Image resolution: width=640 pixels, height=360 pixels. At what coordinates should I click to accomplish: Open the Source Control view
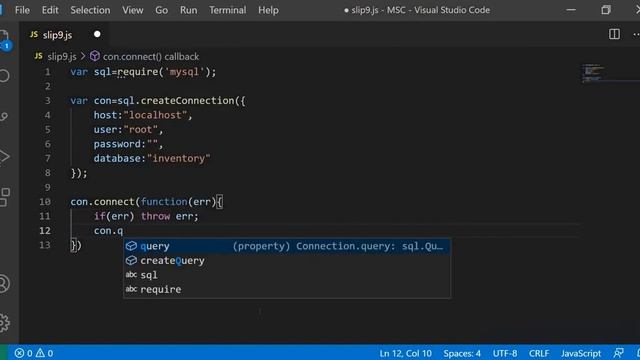pos(4,117)
